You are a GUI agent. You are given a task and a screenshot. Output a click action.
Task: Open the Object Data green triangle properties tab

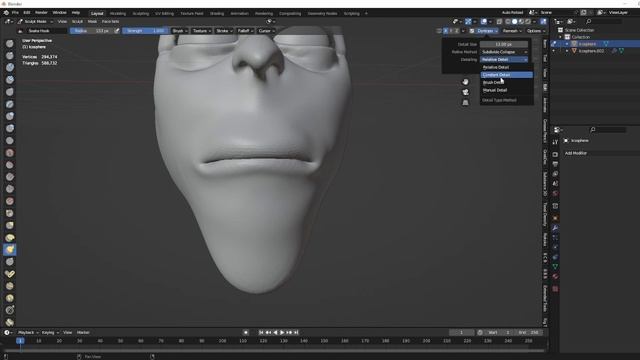[x=555, y=267]
